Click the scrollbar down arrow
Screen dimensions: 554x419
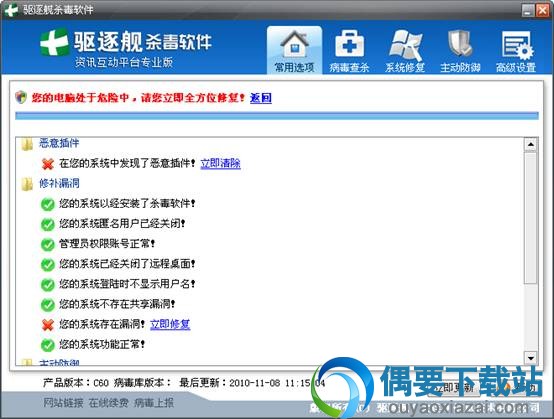point(531,358)
